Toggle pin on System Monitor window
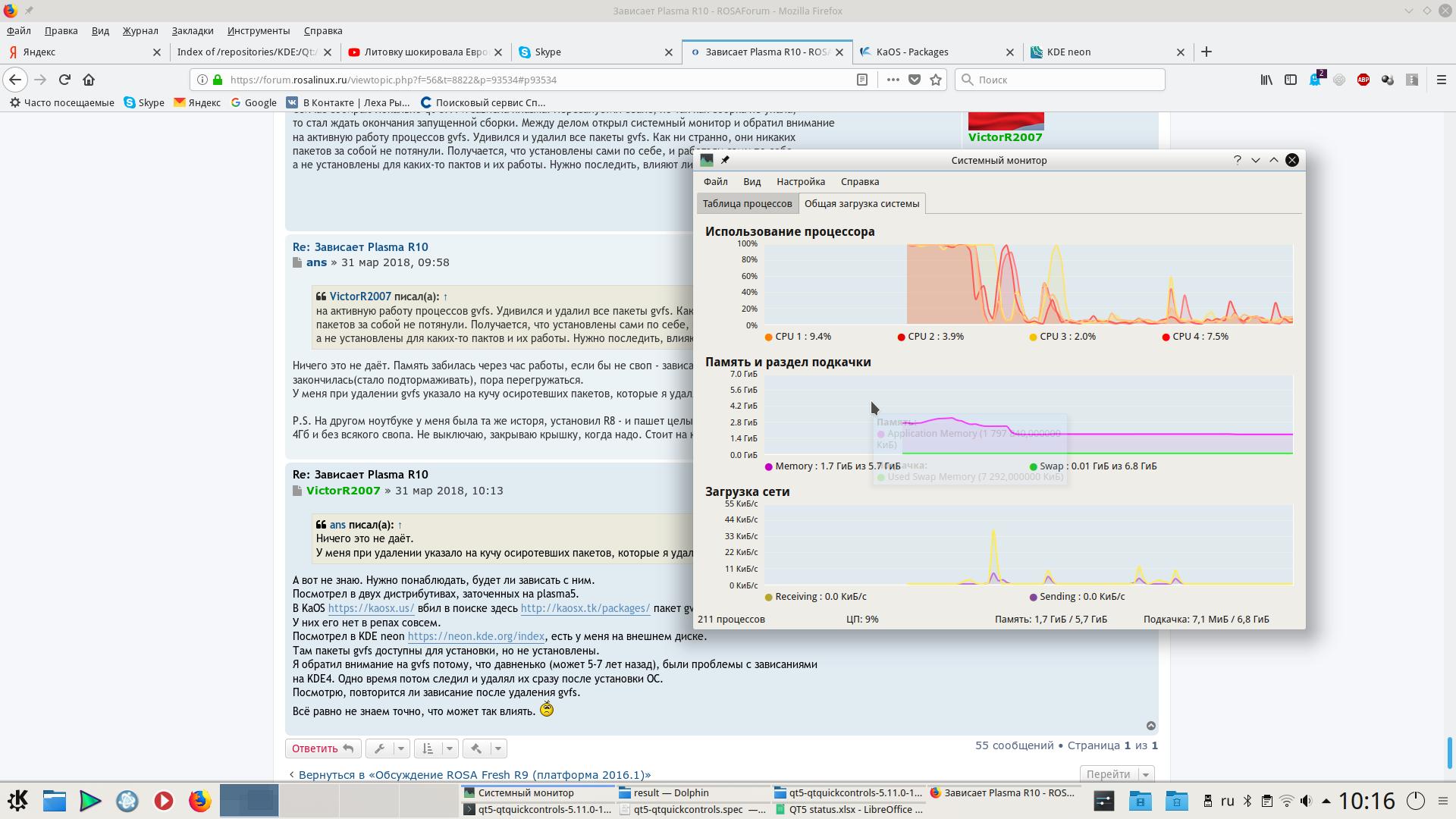This screenshot has width=1456, height=819. (725, 160)
